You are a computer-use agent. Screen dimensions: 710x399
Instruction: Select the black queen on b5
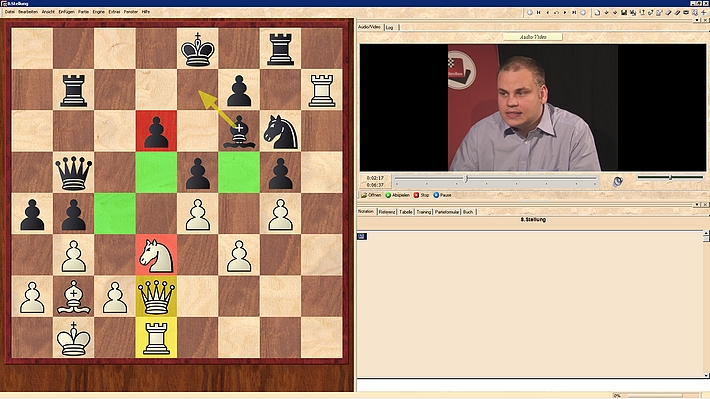coord(73,173)
